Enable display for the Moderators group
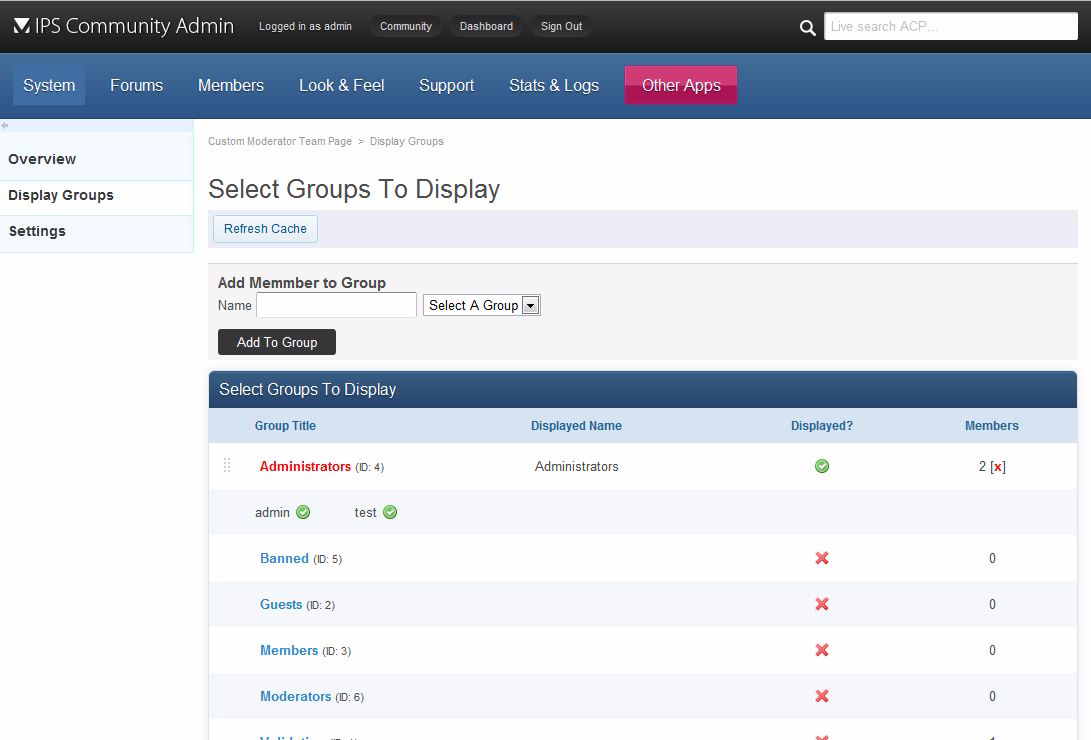The height and width of the screenshot is (740, 1091). tap(822, 696)
